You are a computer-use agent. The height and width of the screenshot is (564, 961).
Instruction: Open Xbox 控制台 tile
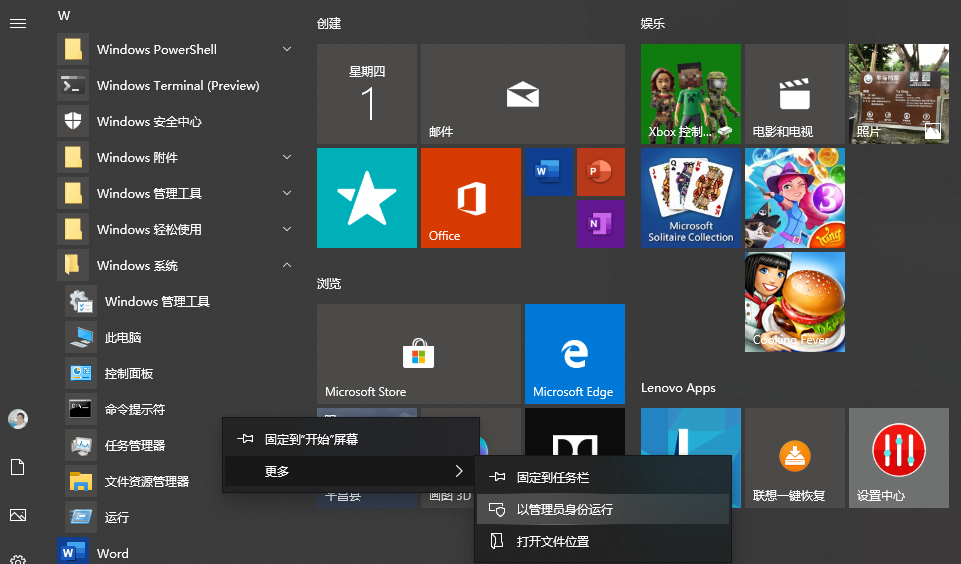[691, 94]
